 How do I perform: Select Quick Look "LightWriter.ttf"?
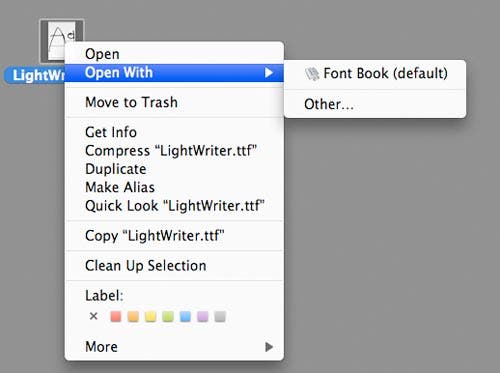coord(174,206)
